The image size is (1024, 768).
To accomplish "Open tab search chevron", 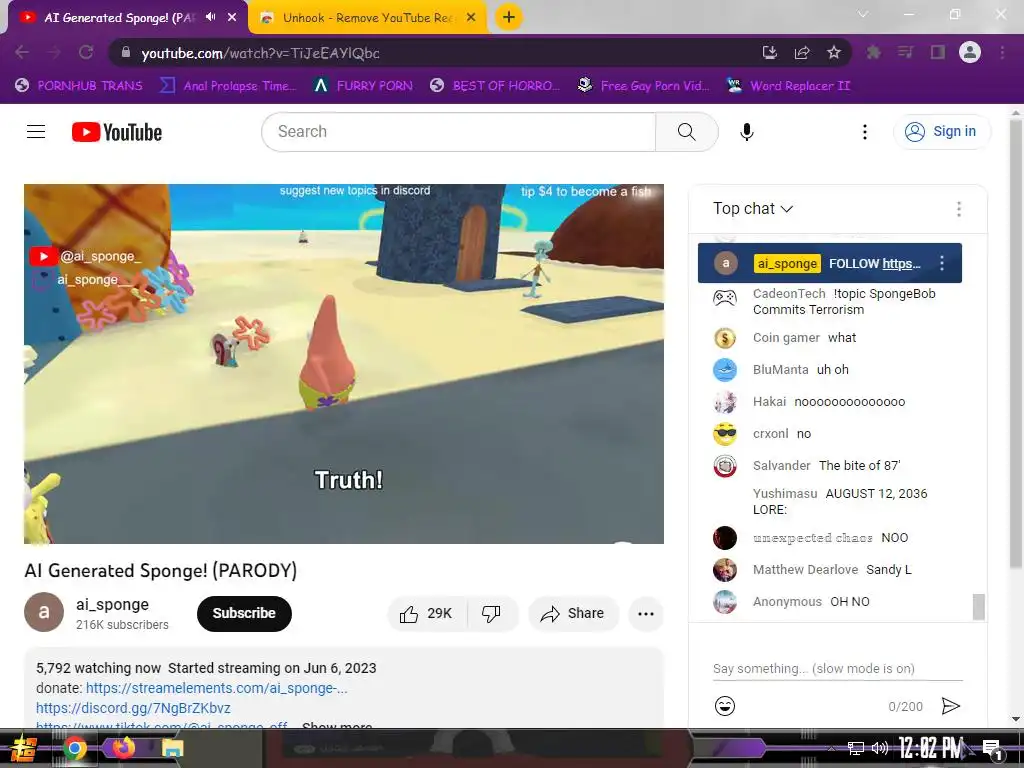I will click(863, 14).
